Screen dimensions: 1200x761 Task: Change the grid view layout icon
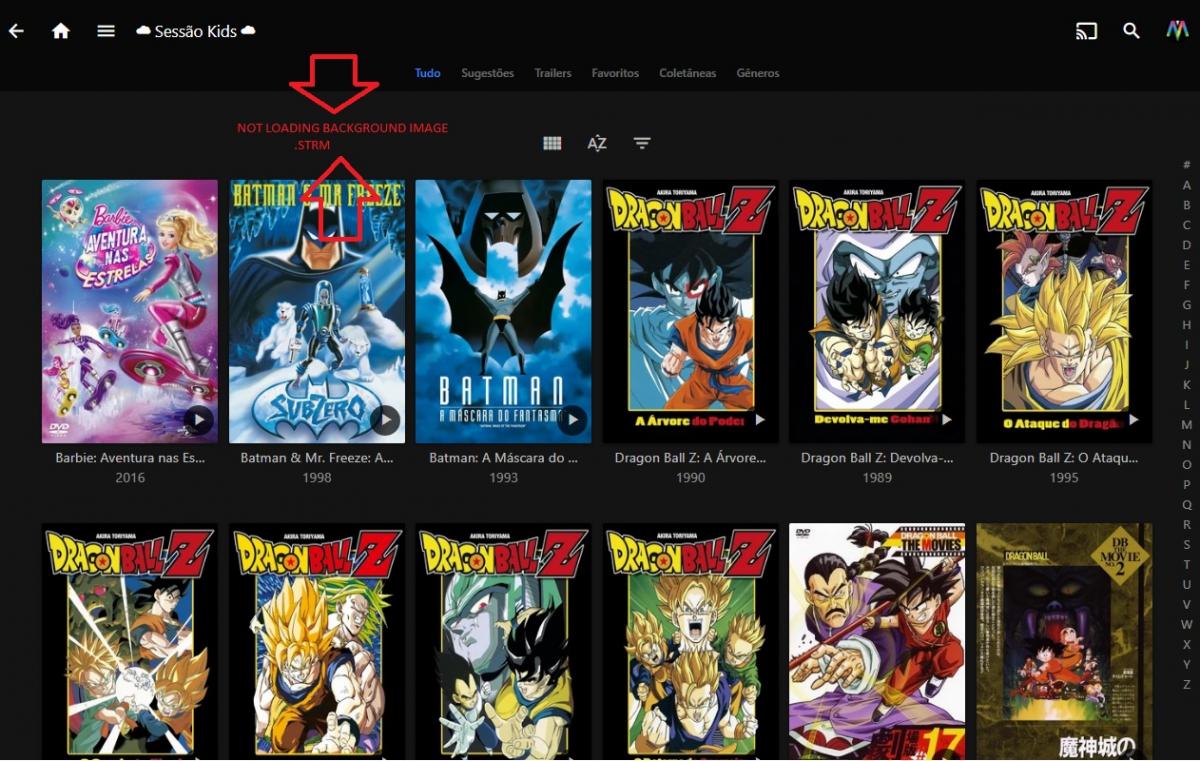pyautogui.click(x=552, y=143)
